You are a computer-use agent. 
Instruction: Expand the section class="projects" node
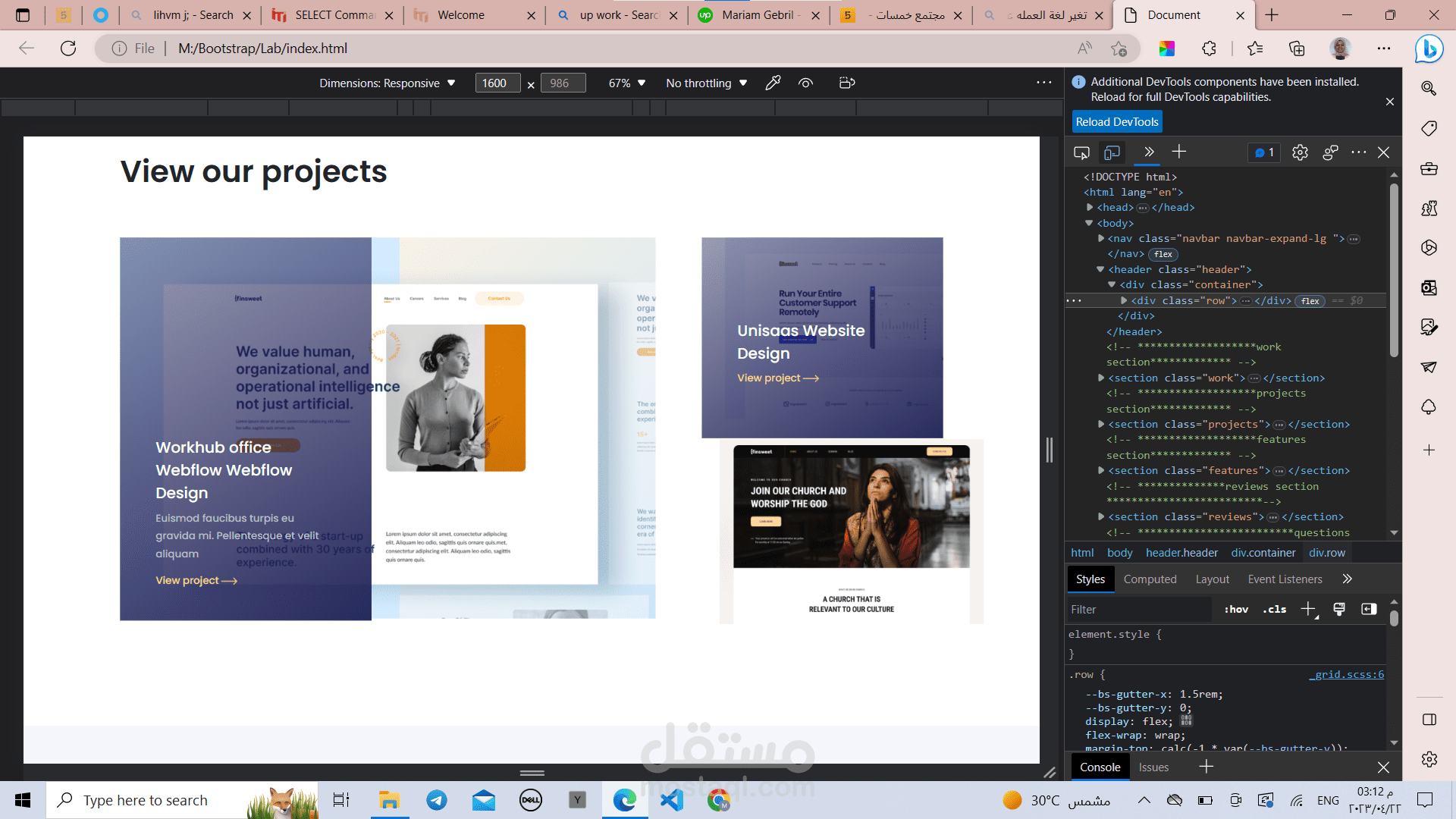1101,424
